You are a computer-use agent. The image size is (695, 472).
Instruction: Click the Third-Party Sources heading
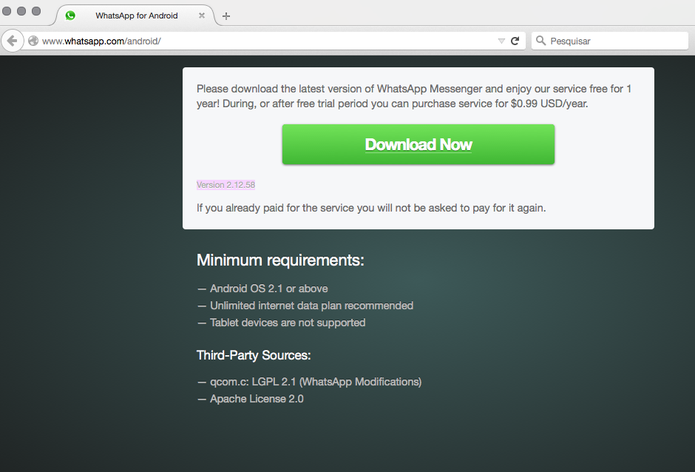tap(254, 355)
